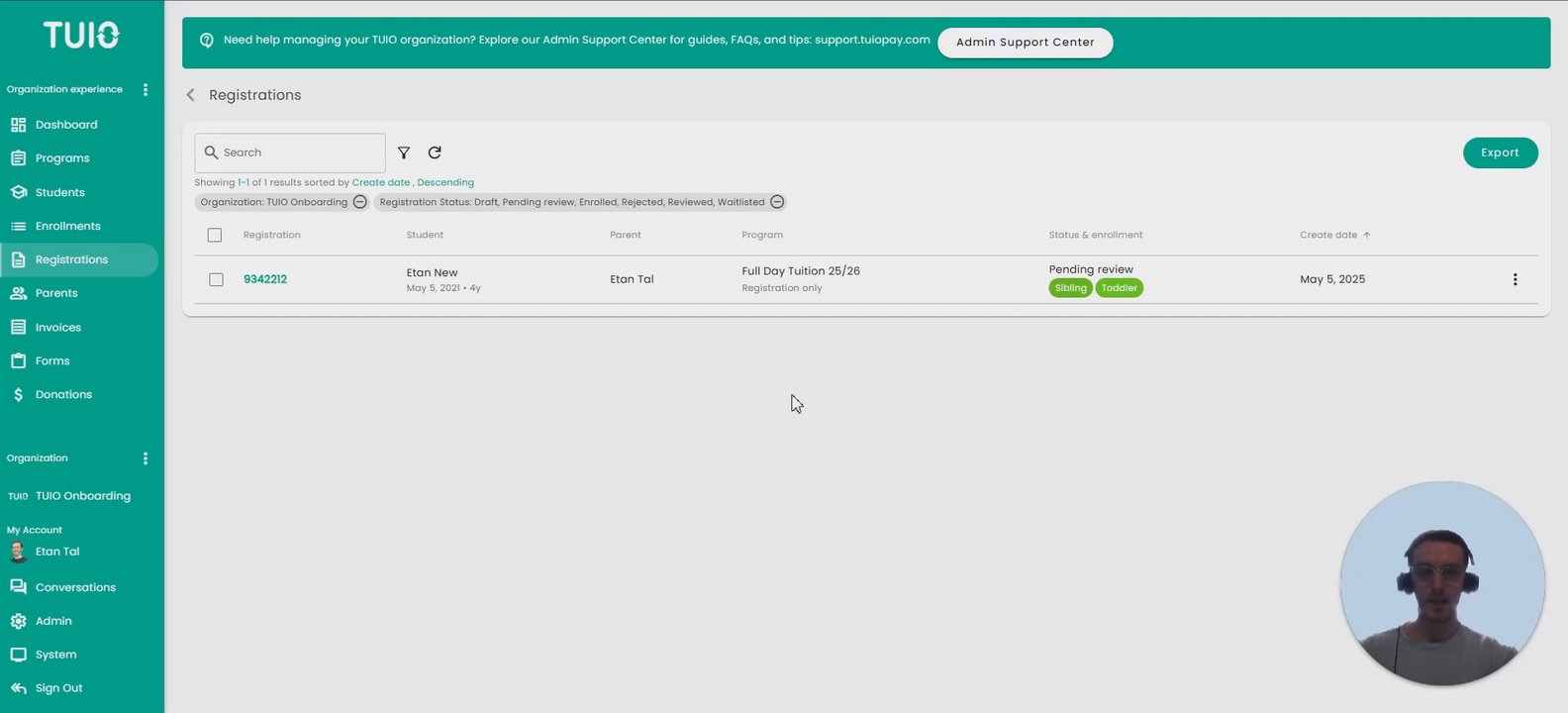1568x713 pixels.
Task: Navigate to Enrollments
Action: click(x=68, y=226)
